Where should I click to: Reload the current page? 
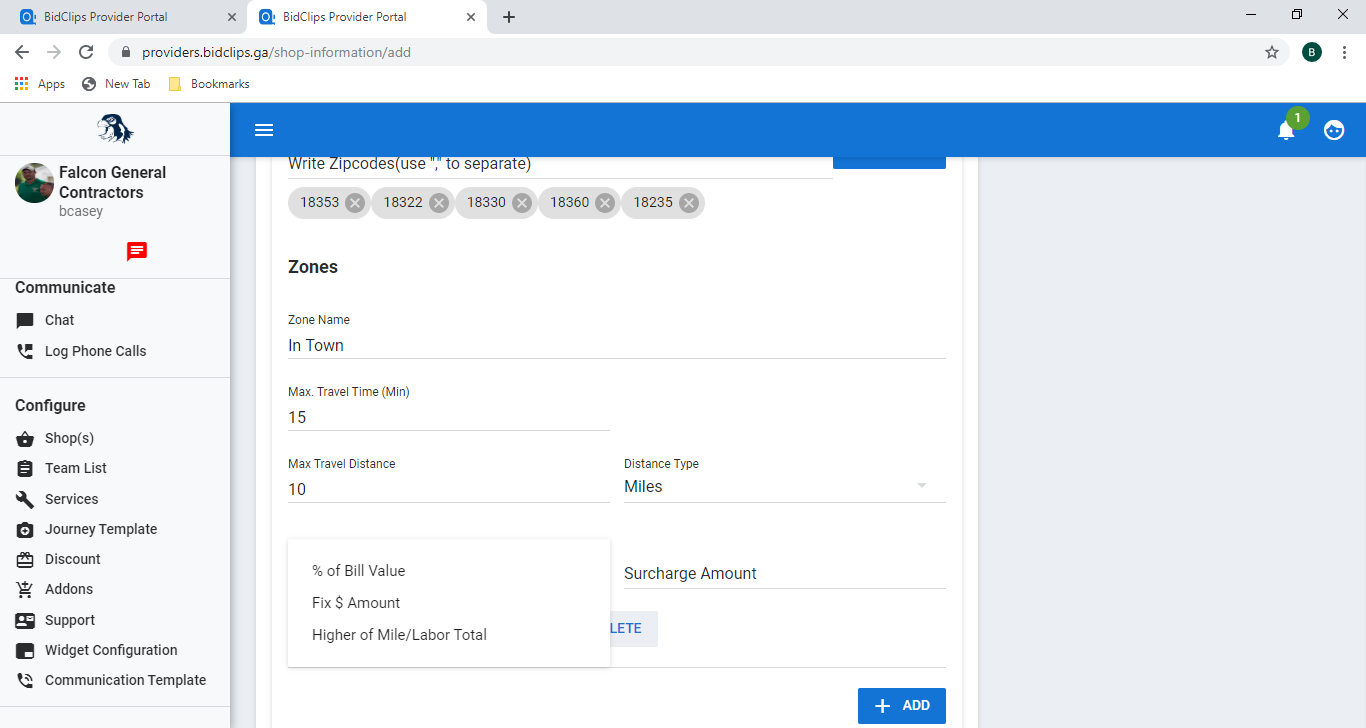[86, 52]
